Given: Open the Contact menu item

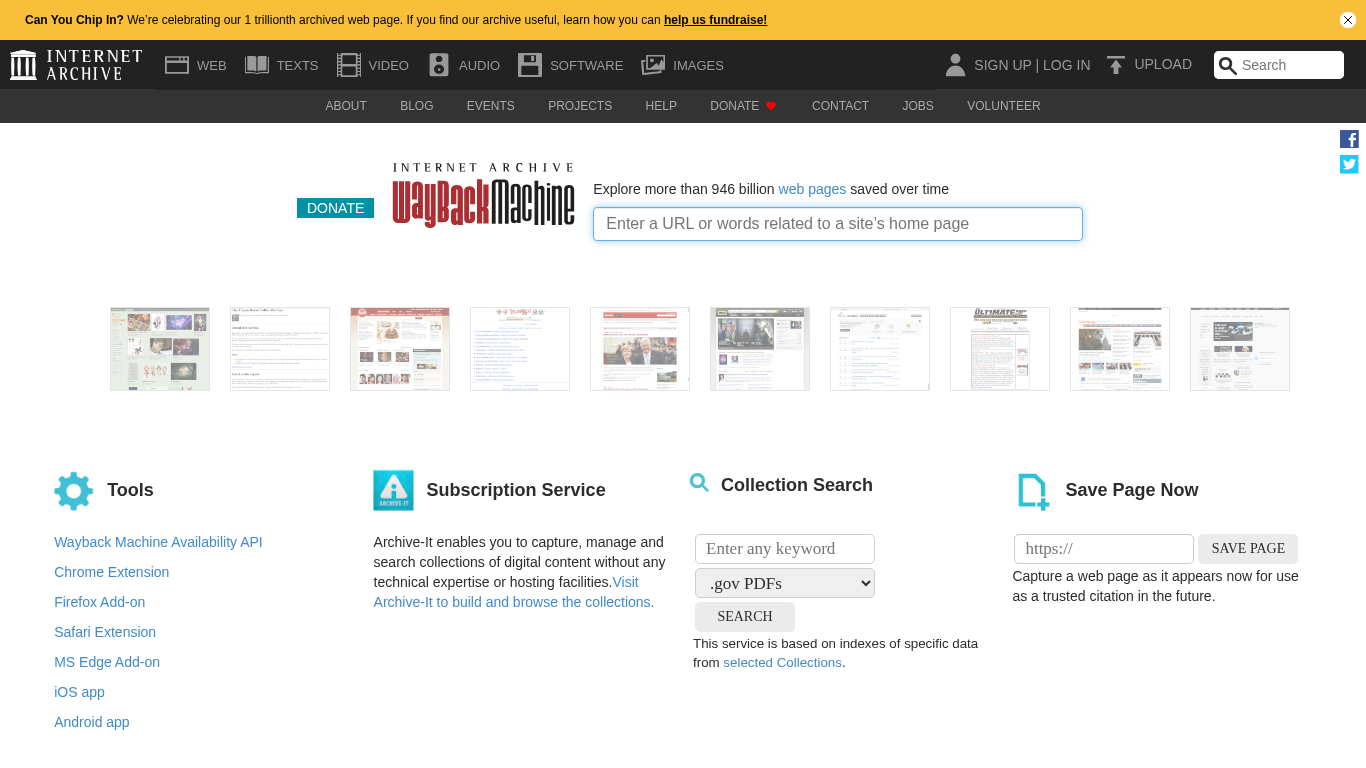Looking at the screenshot, I should point(840,106).
